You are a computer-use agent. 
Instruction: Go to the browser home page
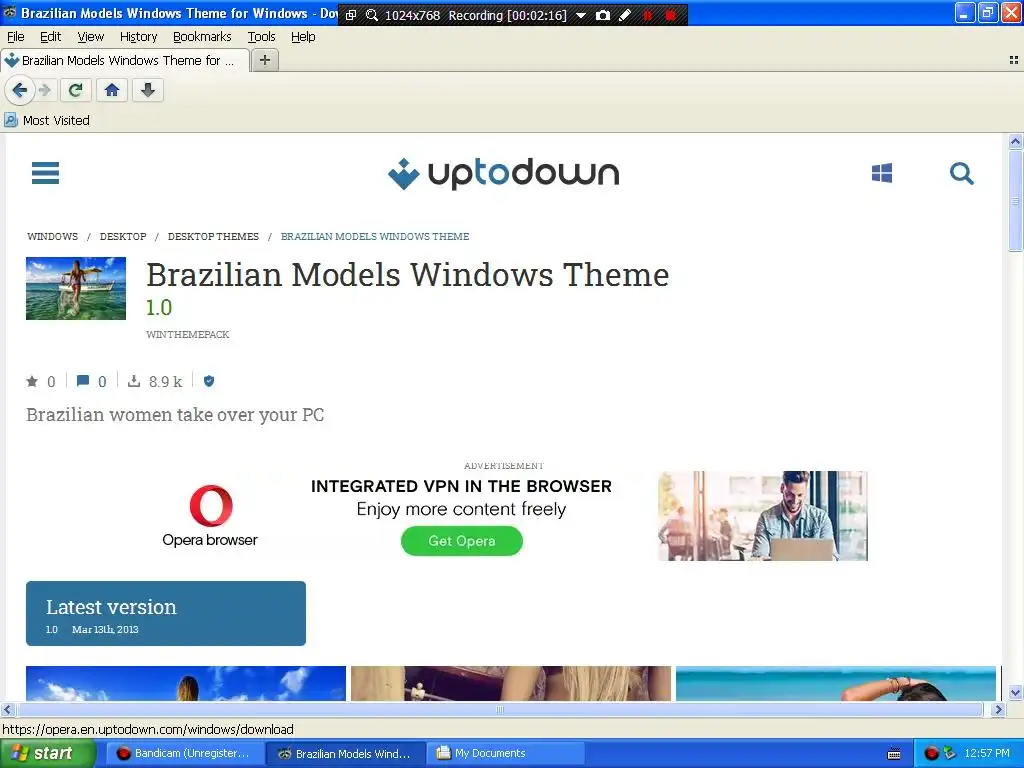click(112, 90)
